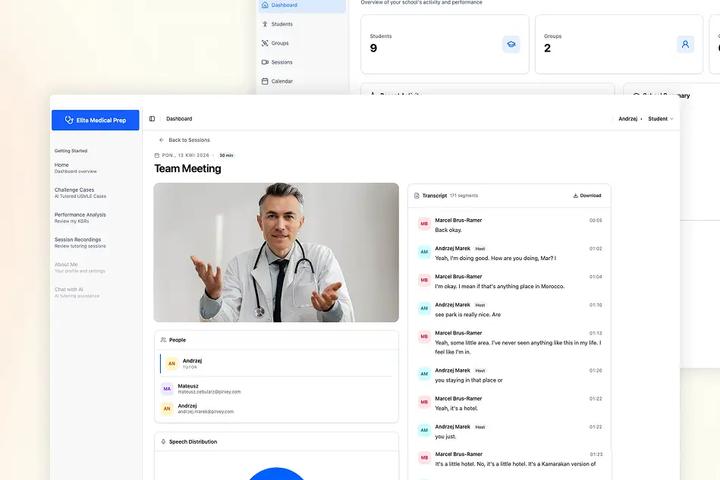Click the Groups count card showing 2

(x=619, y=44)
